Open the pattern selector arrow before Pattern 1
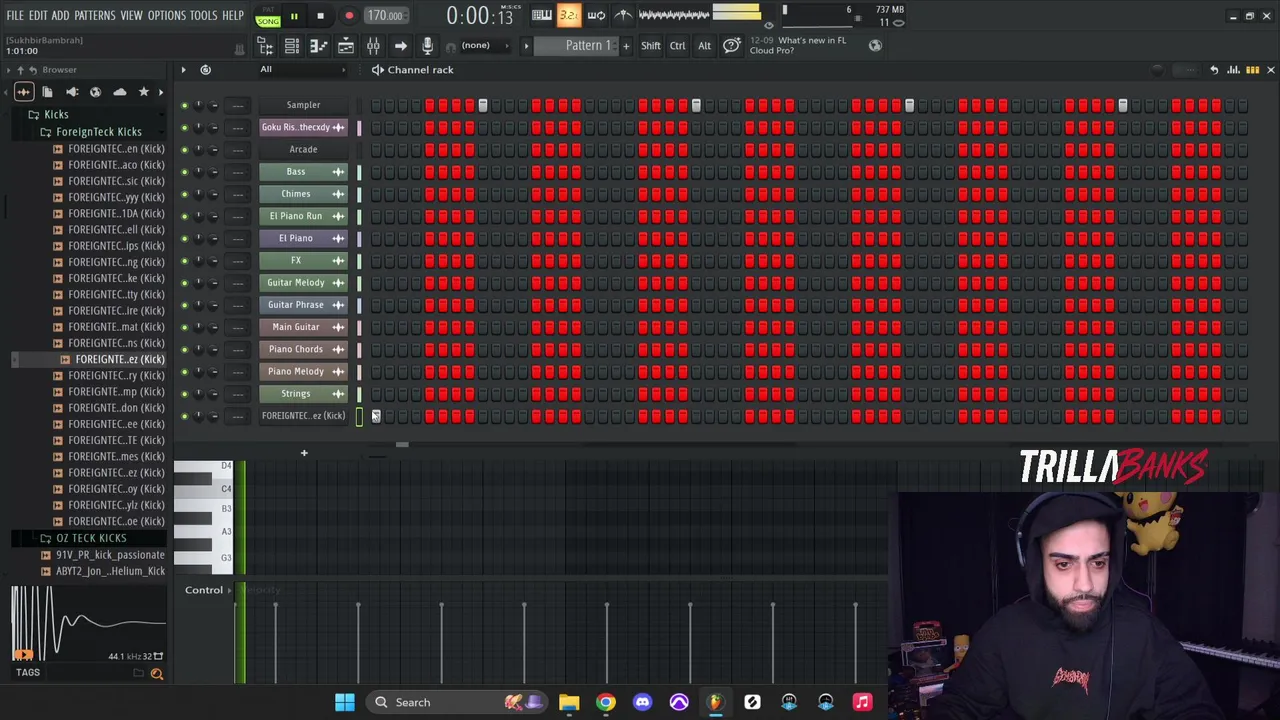 (x=526, y=46)
